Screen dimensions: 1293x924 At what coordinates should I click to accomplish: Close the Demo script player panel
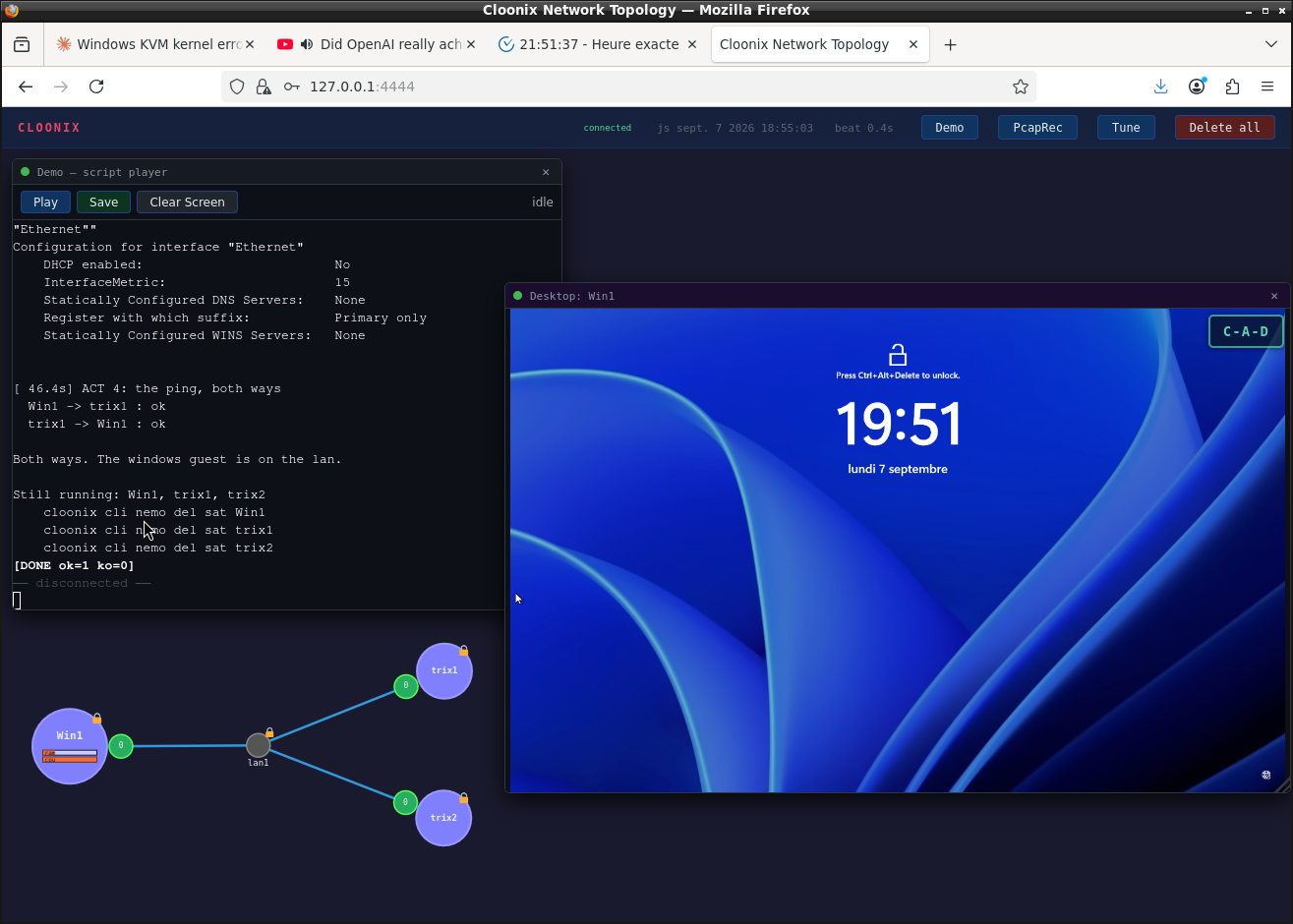point(546,172)
